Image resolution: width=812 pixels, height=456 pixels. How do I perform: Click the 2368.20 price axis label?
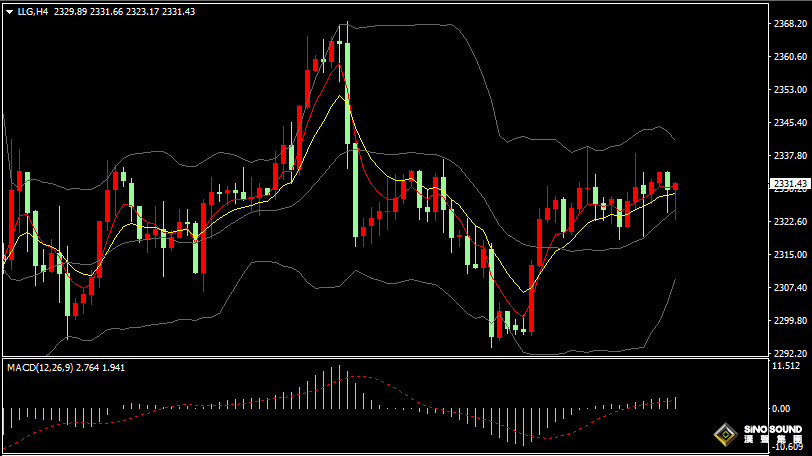pos(791,24)
